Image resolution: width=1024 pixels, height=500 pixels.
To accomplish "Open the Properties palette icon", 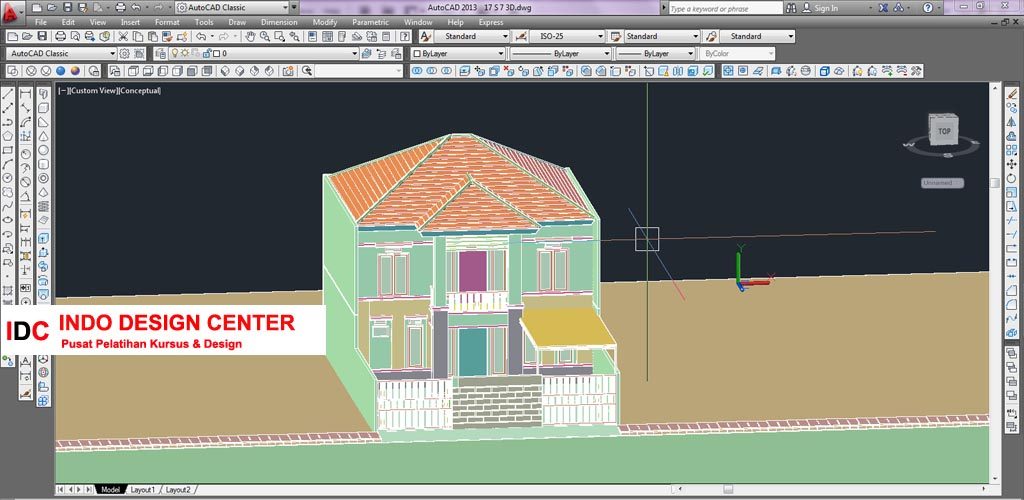I will pos(313,37).
